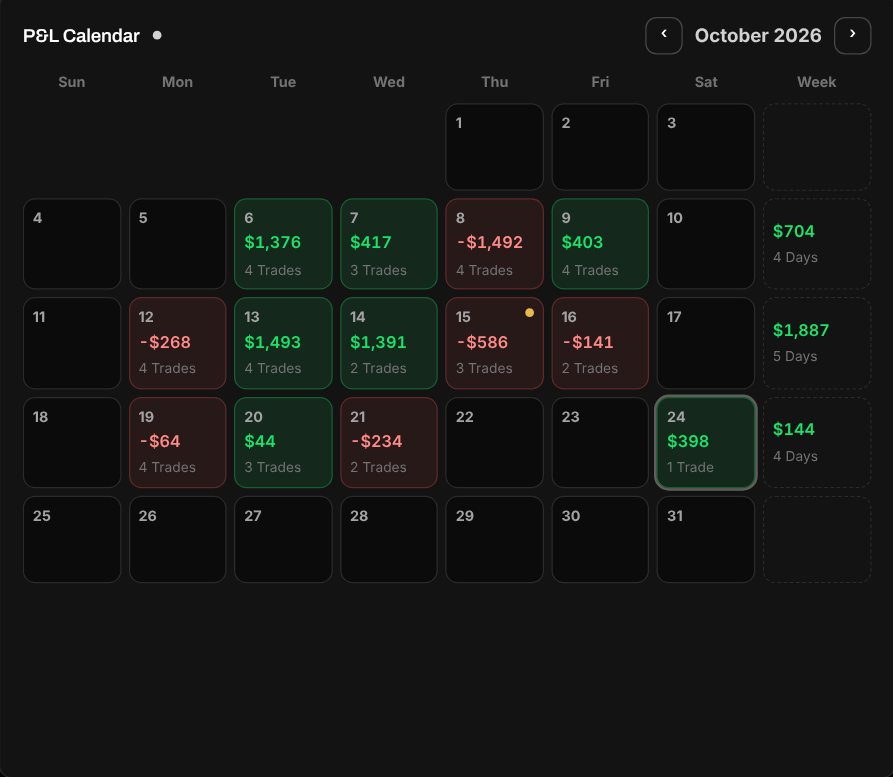Click the -$586 amount on October 15
Image resolution: width=893 pixels, height=777 pixels.
coord(482,342)
